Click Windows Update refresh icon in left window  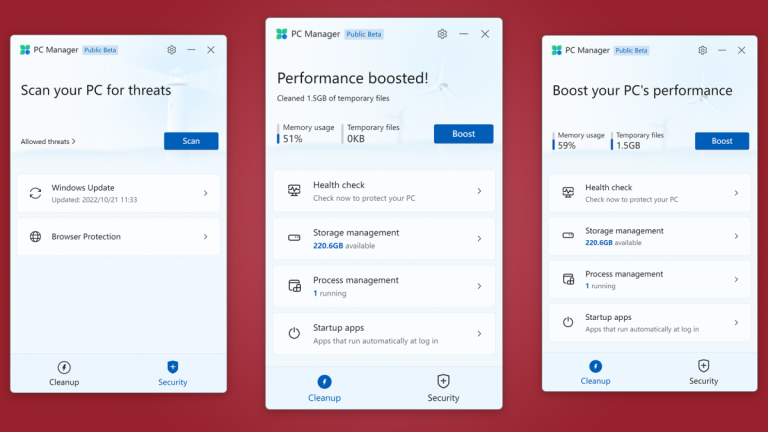pyautogui.click(x=35, y=193)
